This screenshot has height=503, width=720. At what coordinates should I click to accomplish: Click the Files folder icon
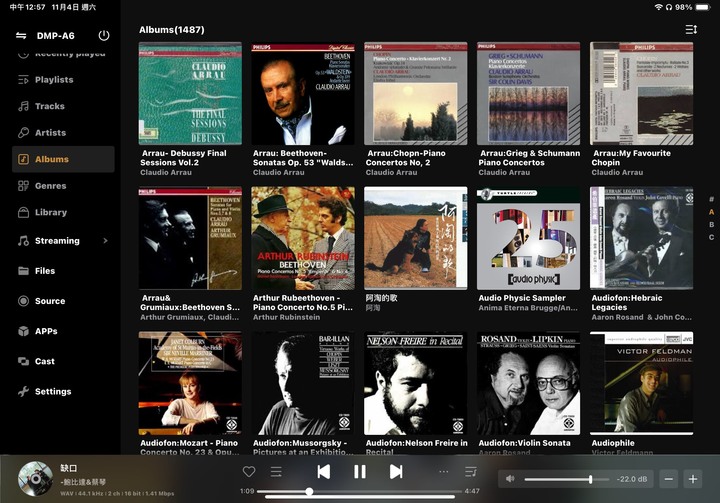23,271
